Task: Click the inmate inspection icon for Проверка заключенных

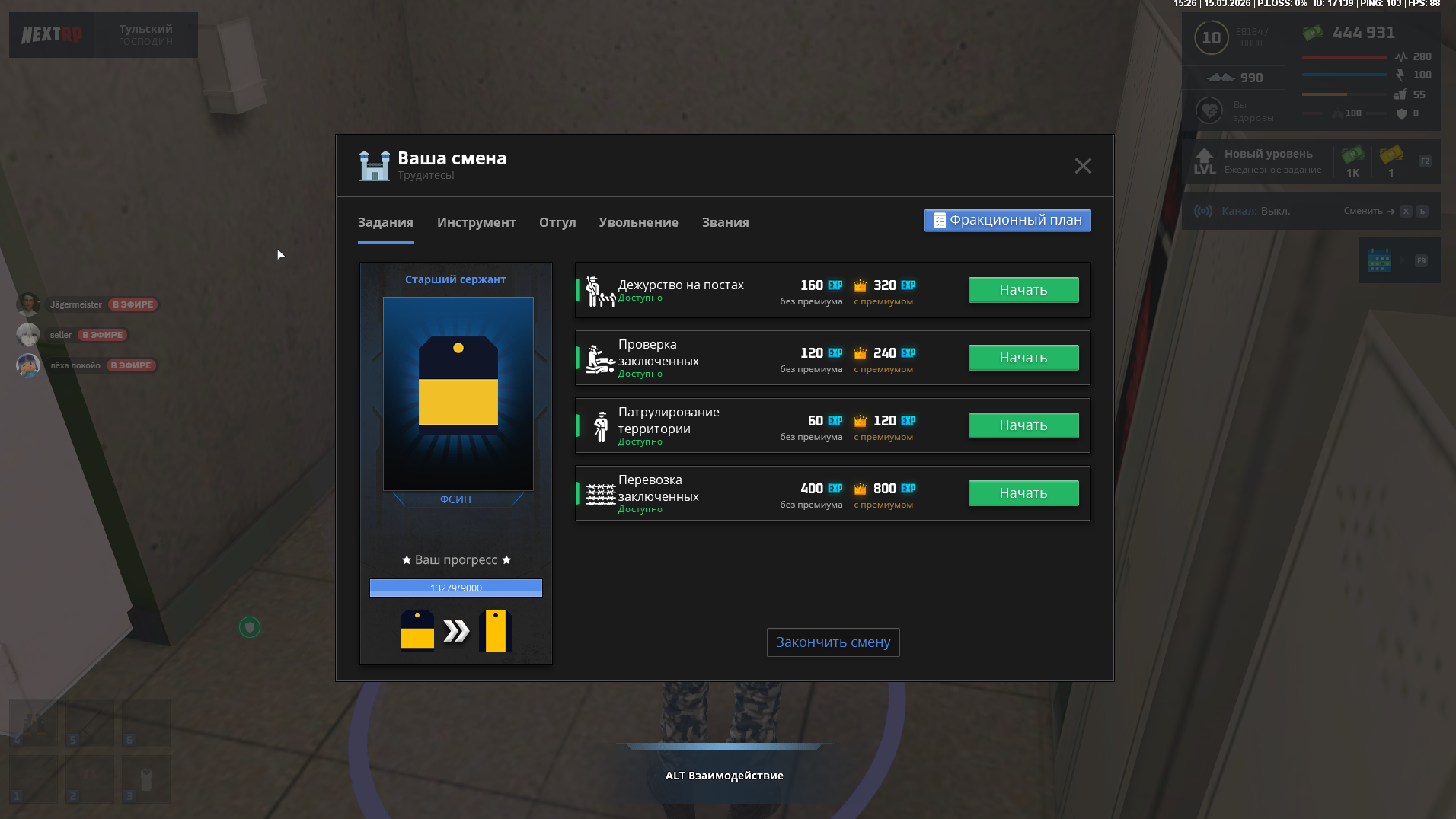Action: click(599, 359)
